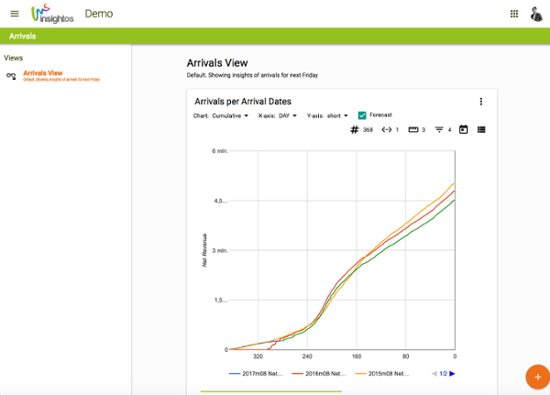Viewport: 550px width, 395px height.
Task: Click the orange plus add button
Action: click(x=538, y=377)
